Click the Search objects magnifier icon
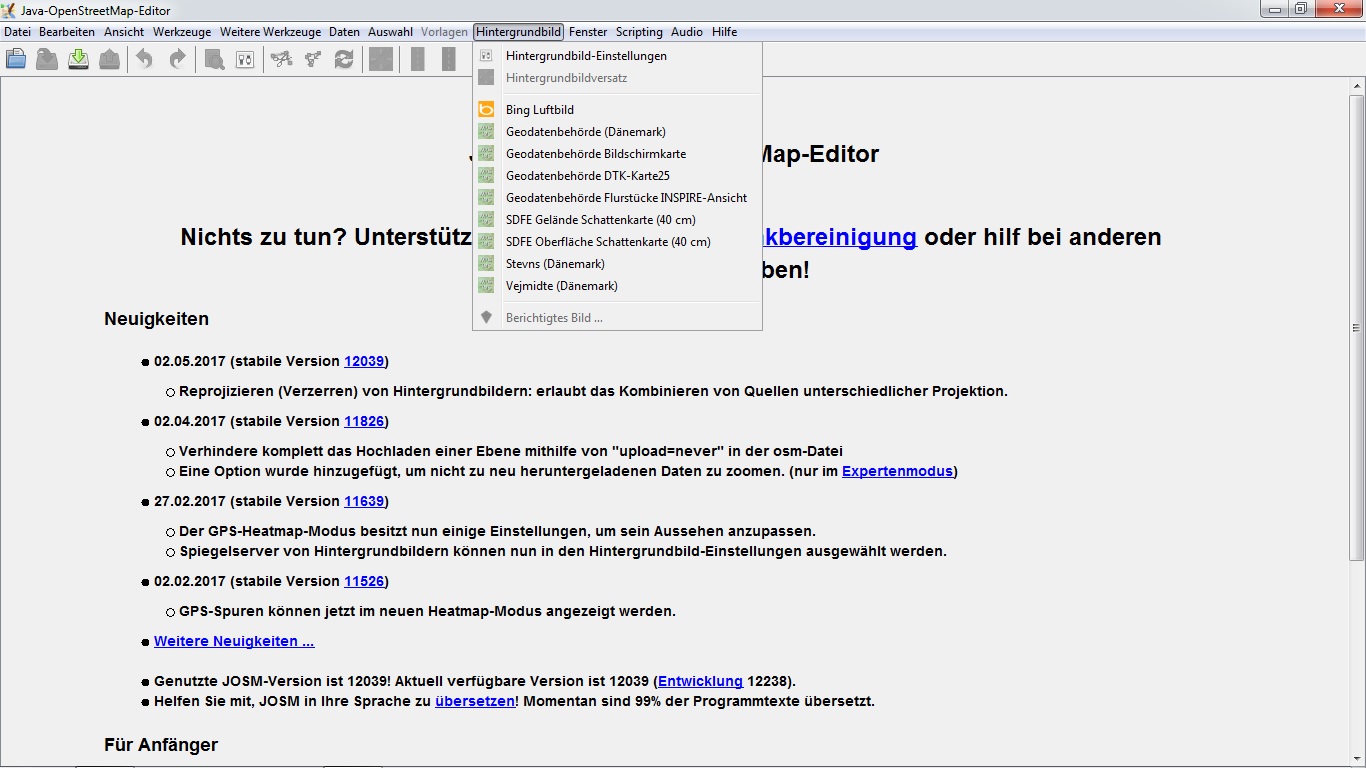The height and width of the screenshot is (768, 1366). (x=214, y=60)
